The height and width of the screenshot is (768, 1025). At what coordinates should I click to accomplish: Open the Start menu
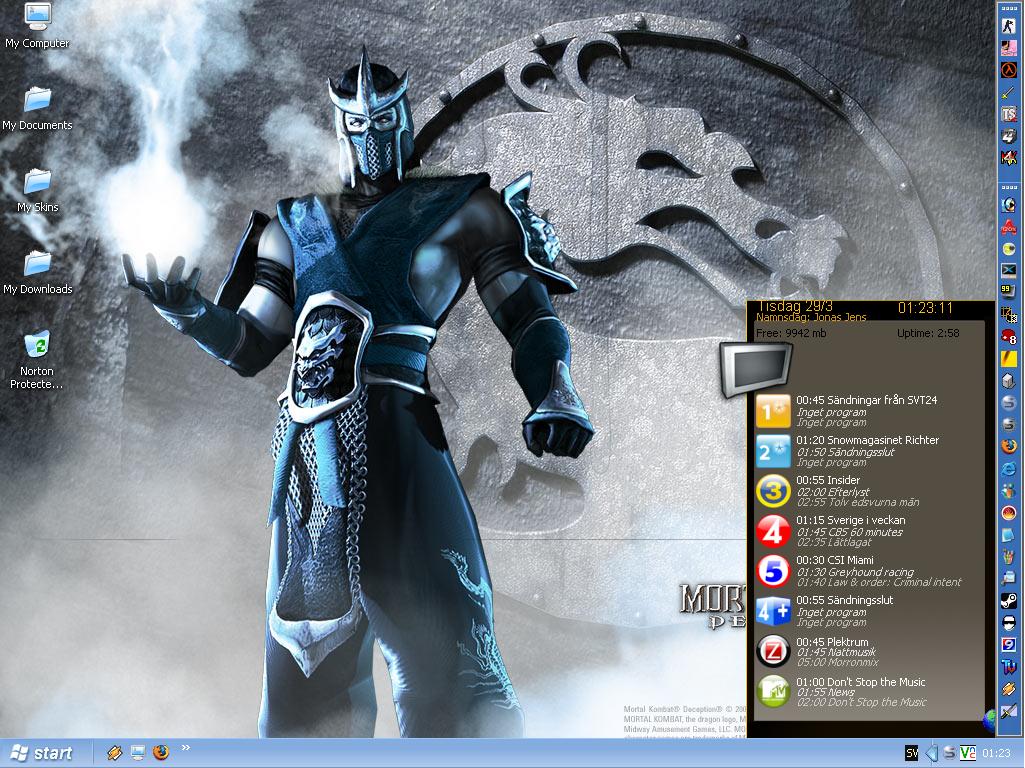(x=41, y=753)
